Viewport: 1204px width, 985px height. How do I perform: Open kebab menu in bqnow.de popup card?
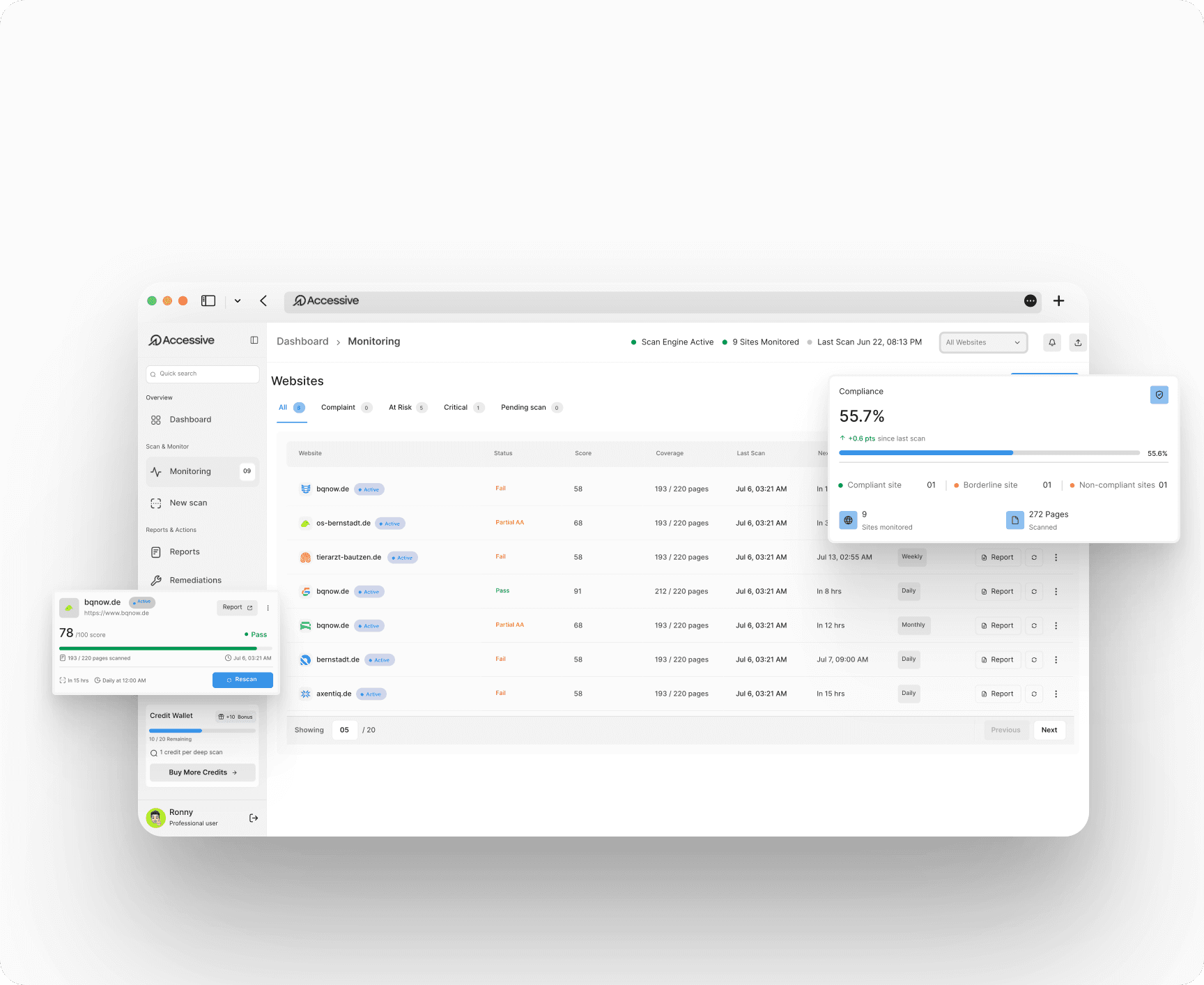(268, 608)
